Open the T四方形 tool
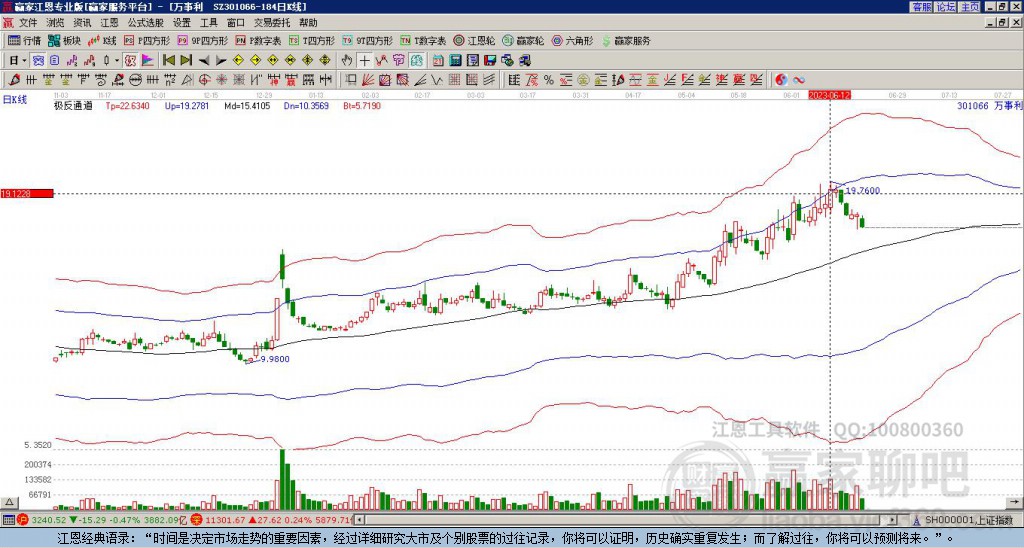 (312, 40)
